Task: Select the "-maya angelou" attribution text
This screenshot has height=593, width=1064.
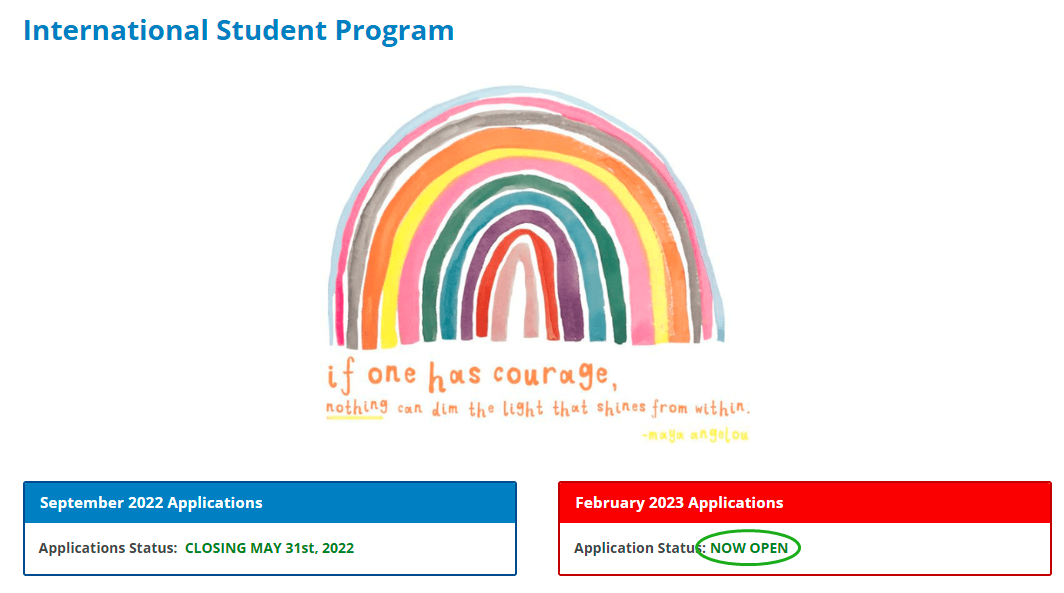Action: pos(696,435)
